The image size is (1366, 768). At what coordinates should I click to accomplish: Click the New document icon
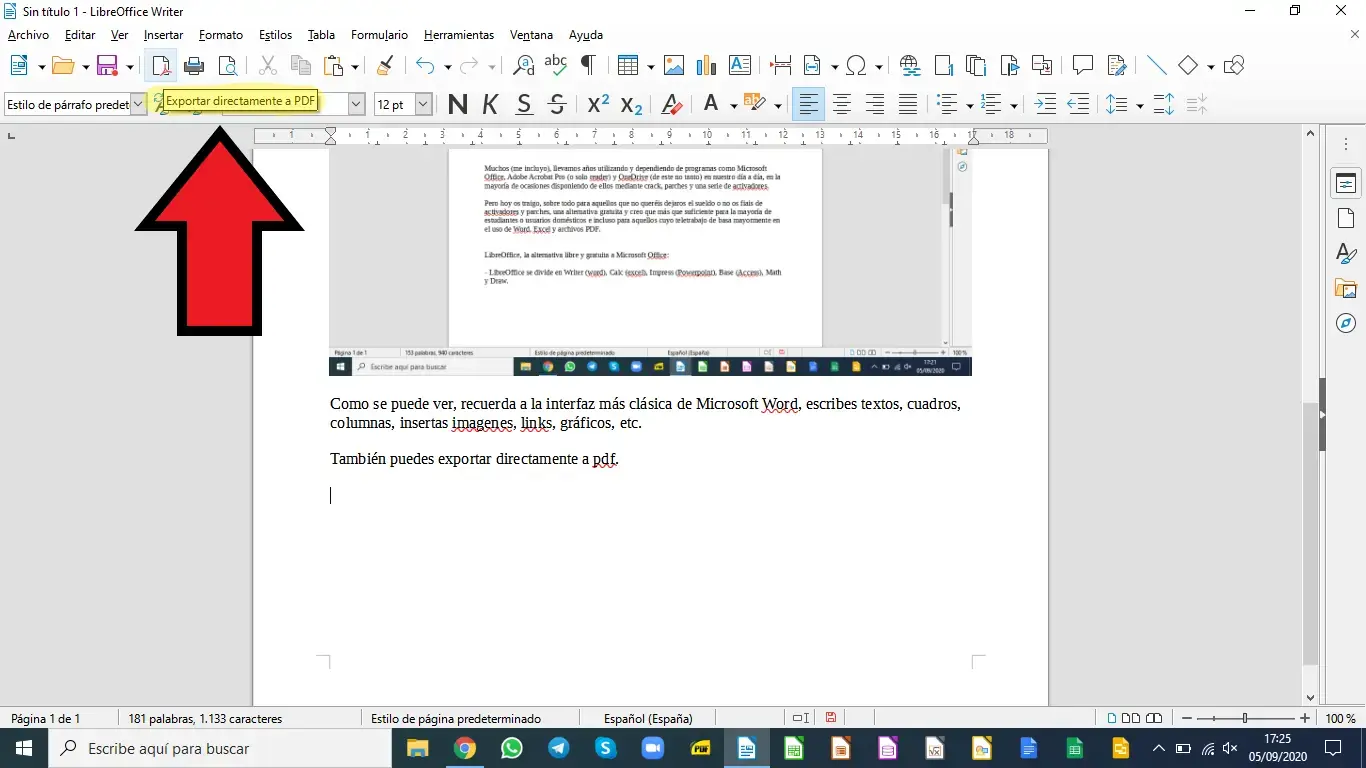pyautogui.click(x=19, y=66)
